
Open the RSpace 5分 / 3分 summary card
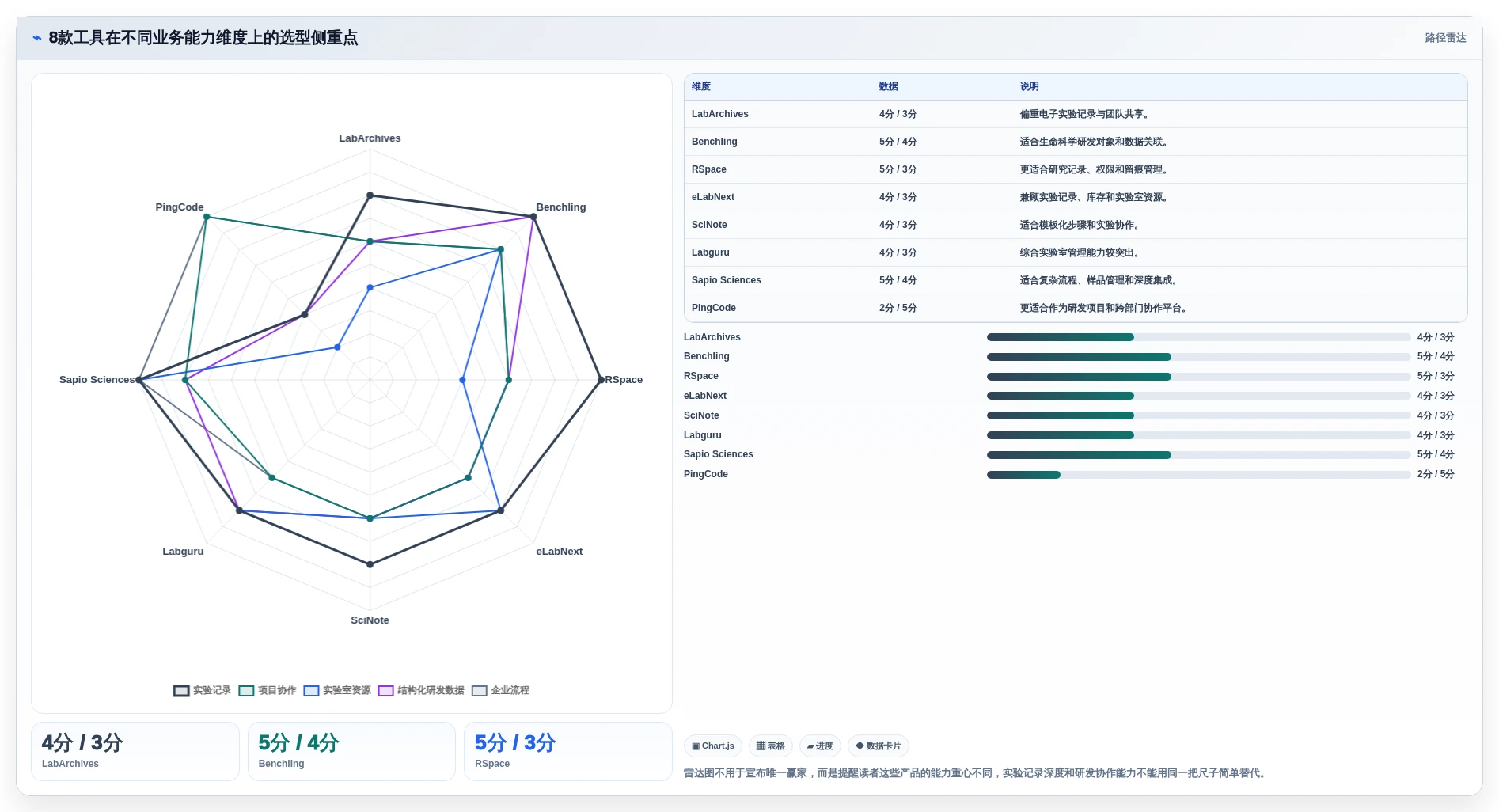pyautogui.click(x=568, y=751)
